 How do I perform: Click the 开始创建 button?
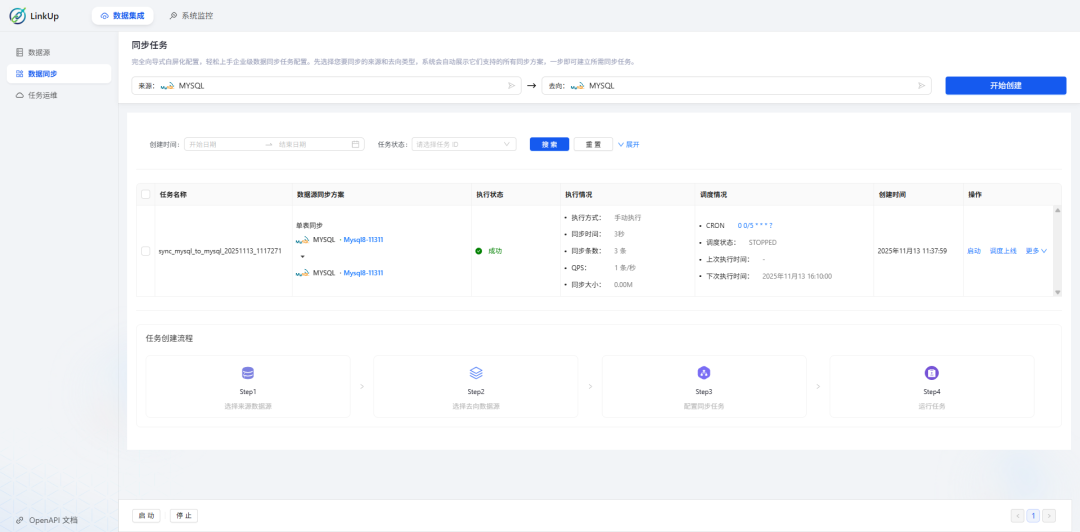pyautogui.click(x=1006, y=85)
